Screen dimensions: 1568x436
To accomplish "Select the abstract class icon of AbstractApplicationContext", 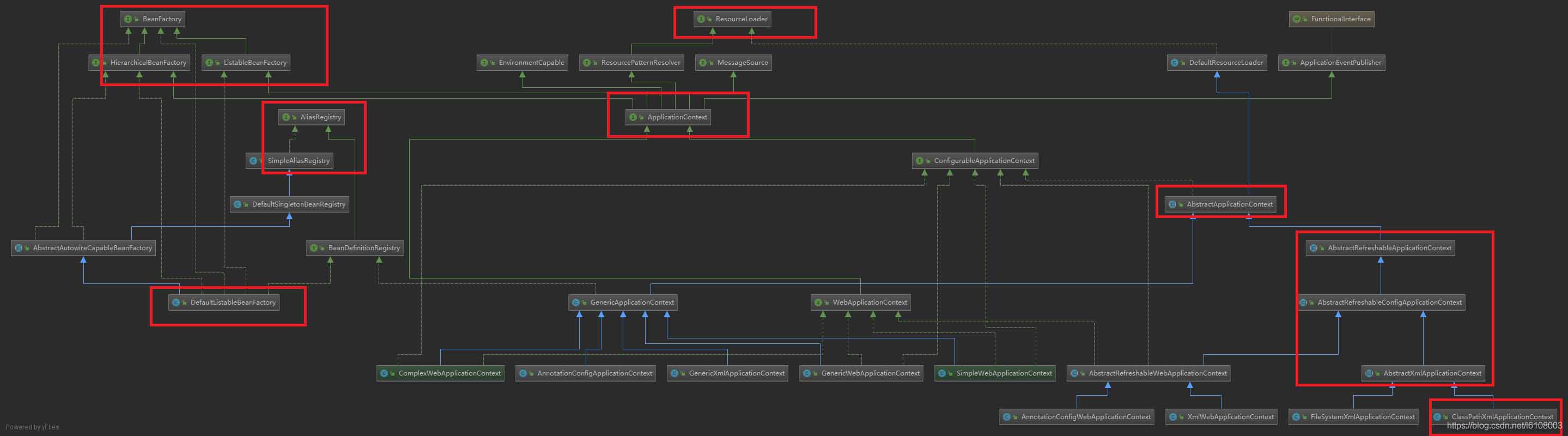I will (x=1172, y=204).
